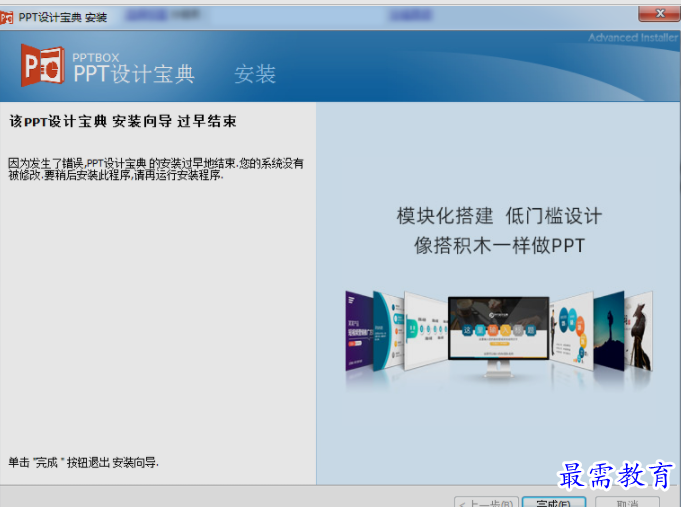Click the '安装' banner label
The height and width of the screenshot is (507, 681).
(255, 74)
